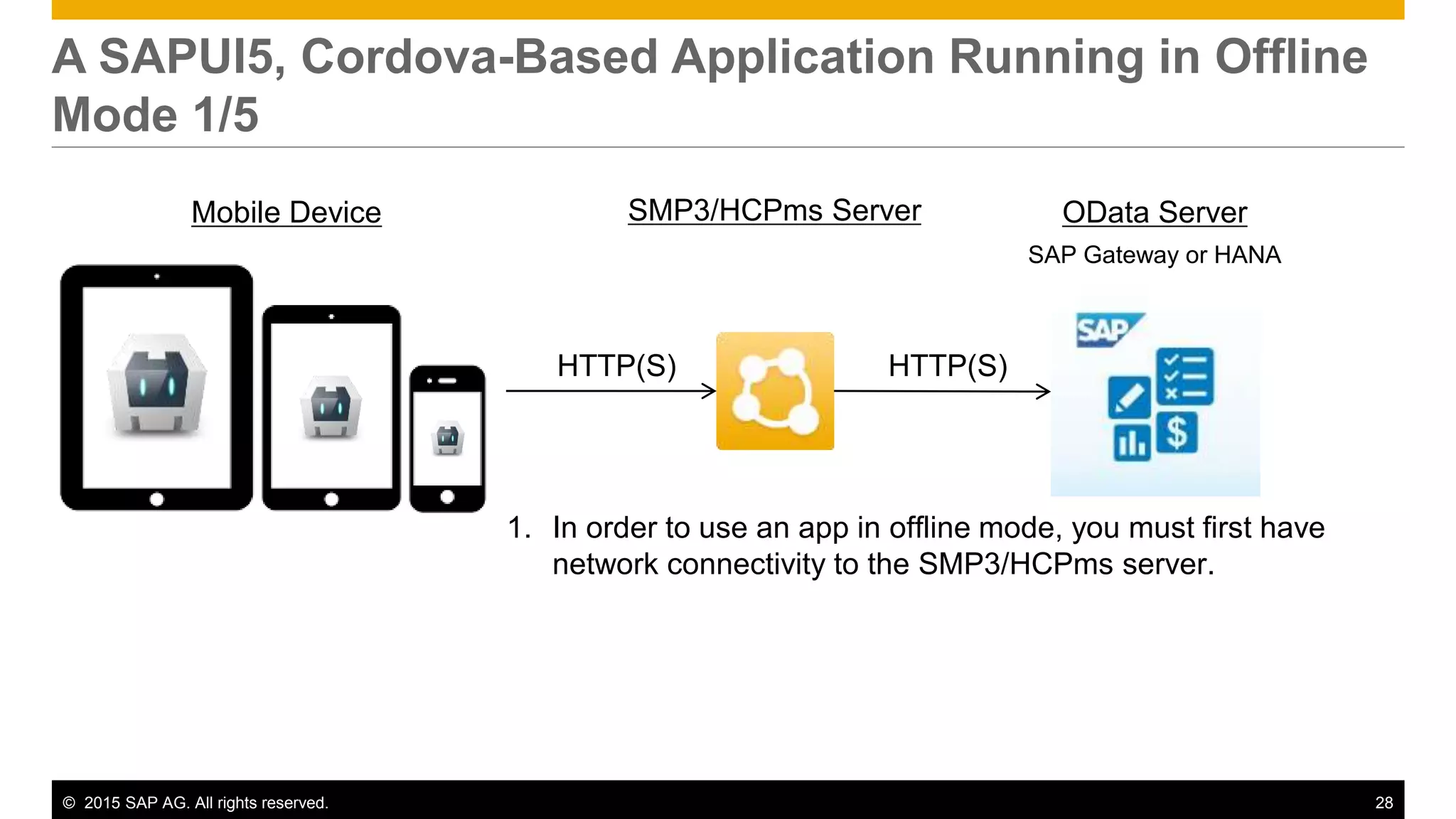Click the HTTP(S) label before SMP3 server
This screenshot has height=819, width=1456.
(x=616, y=365)
